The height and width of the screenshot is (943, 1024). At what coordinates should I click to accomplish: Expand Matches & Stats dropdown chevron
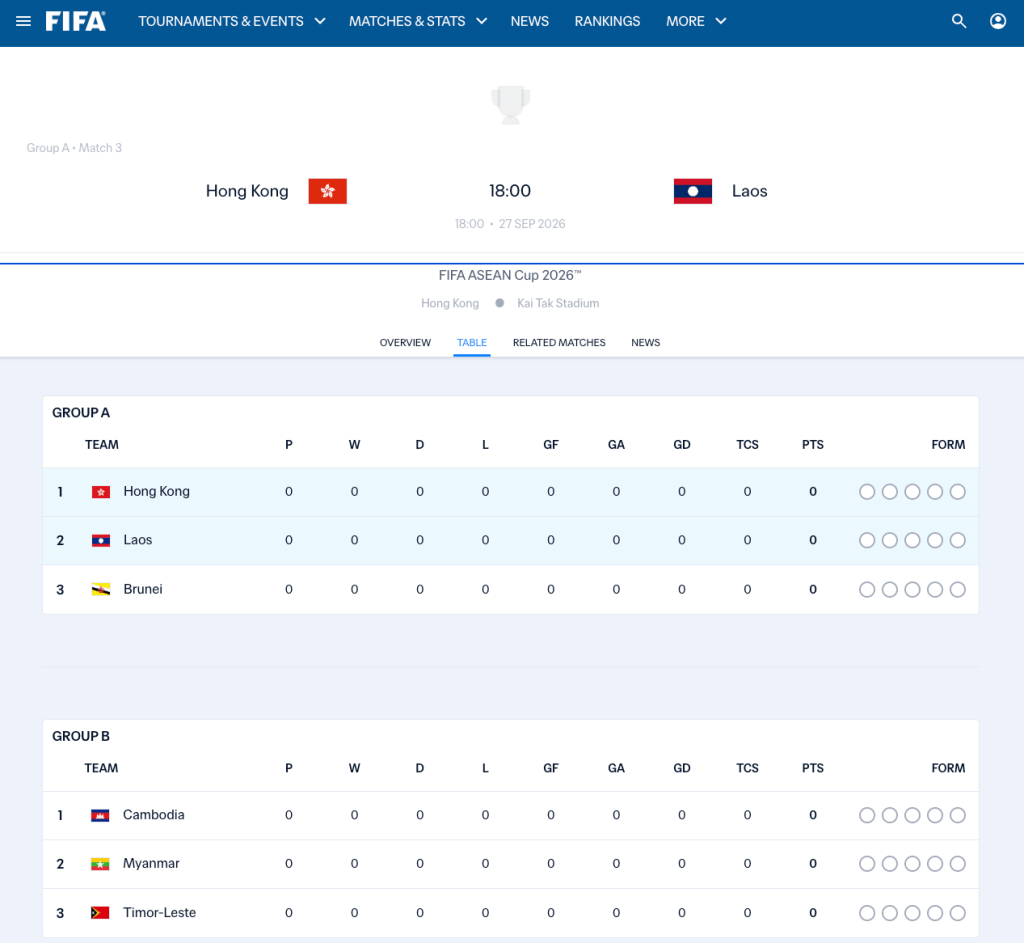[482, 21]
